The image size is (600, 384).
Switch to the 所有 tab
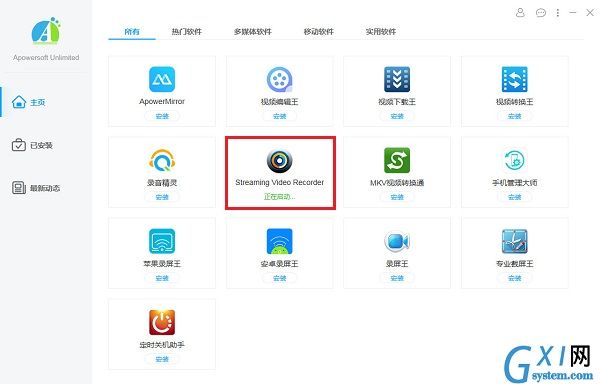(132, 31)
